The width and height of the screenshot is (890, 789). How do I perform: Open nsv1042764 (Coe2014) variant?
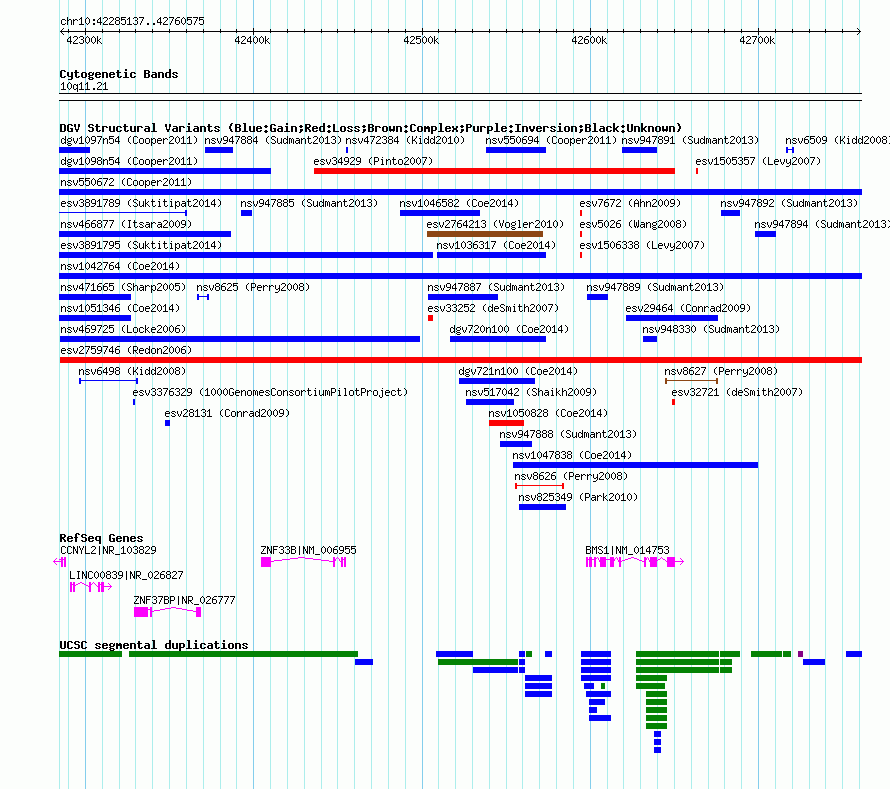coord(120,266)
